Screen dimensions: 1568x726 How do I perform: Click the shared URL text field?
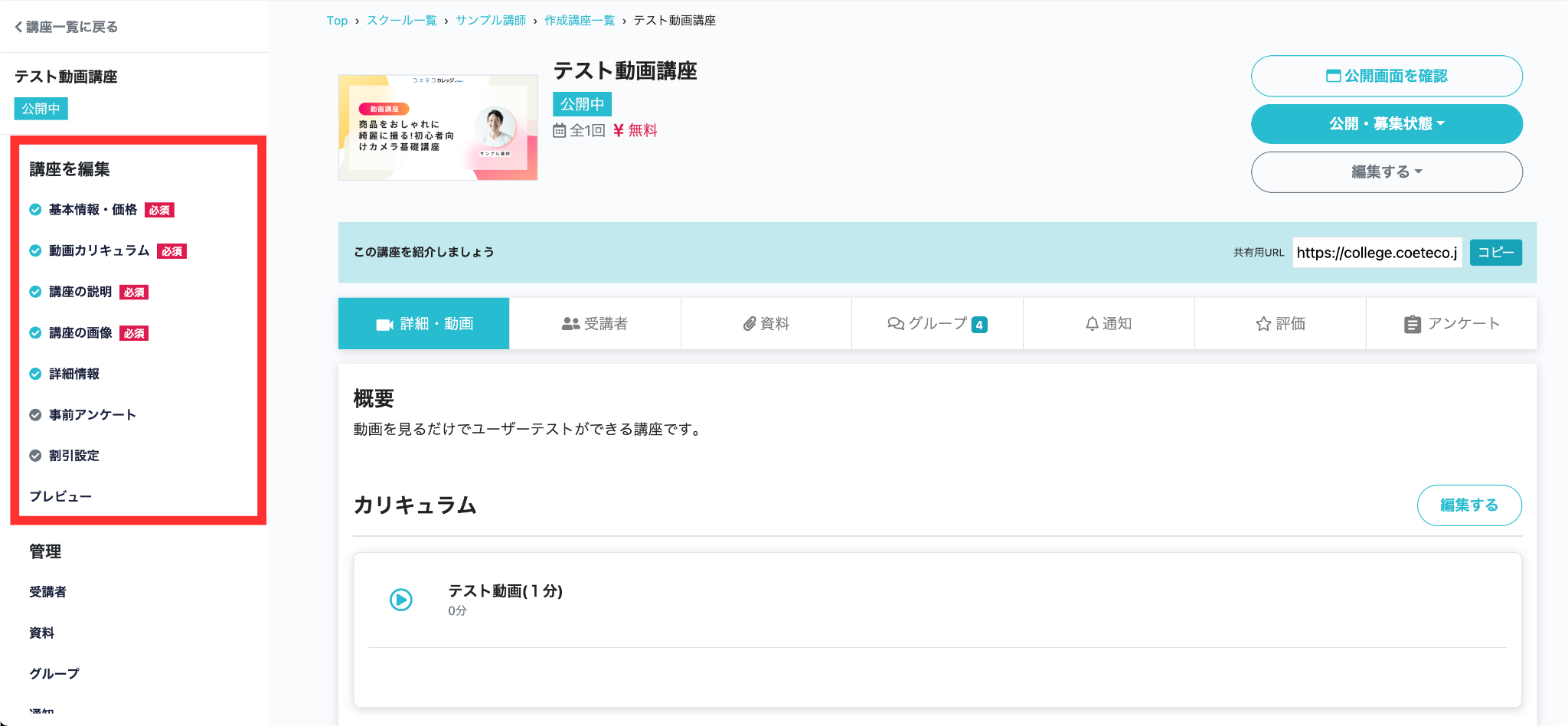click(1377, 253)
